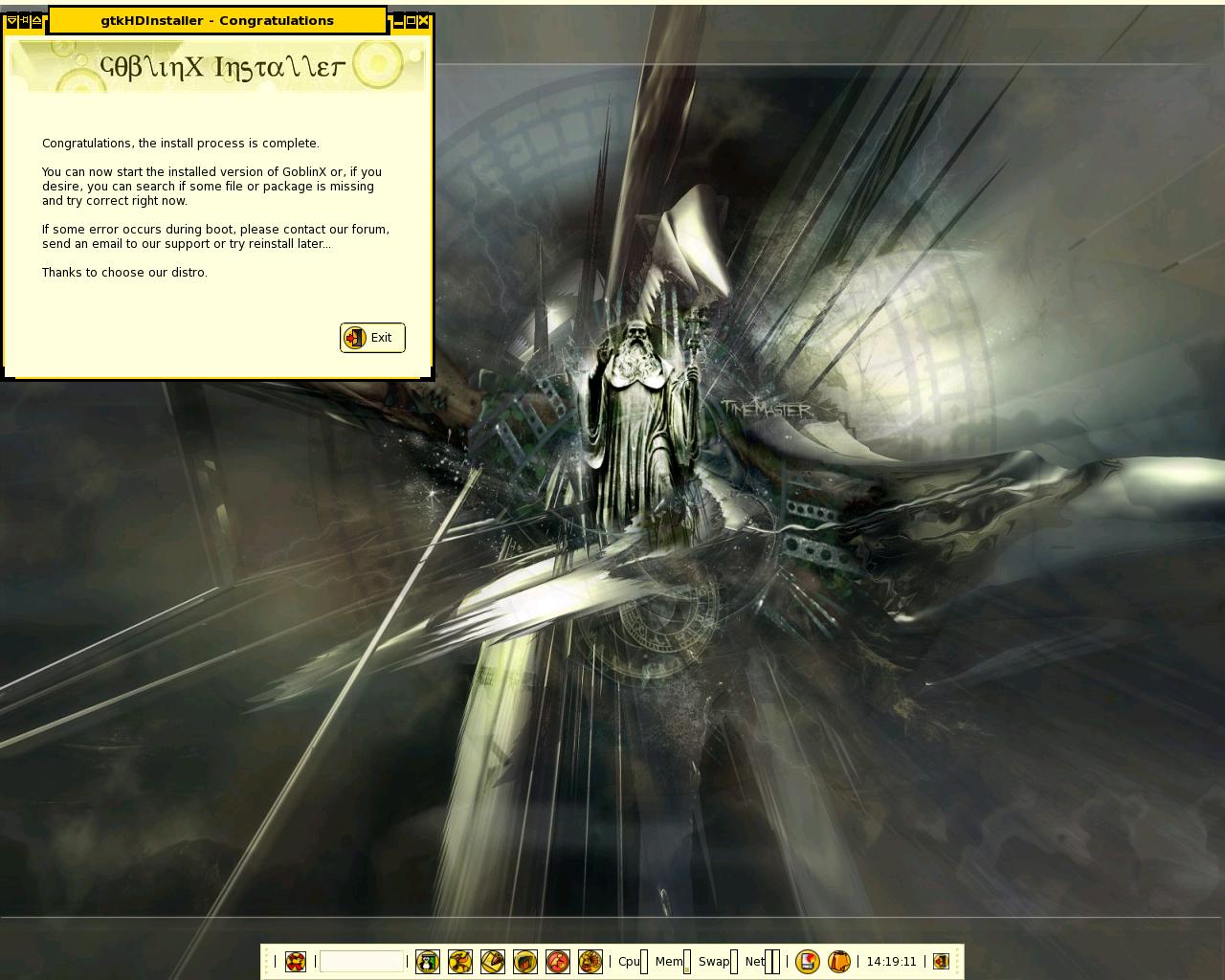1225x980 pixels.
Task: Click the lifebuoy icon on the panel
Action: 295,962
